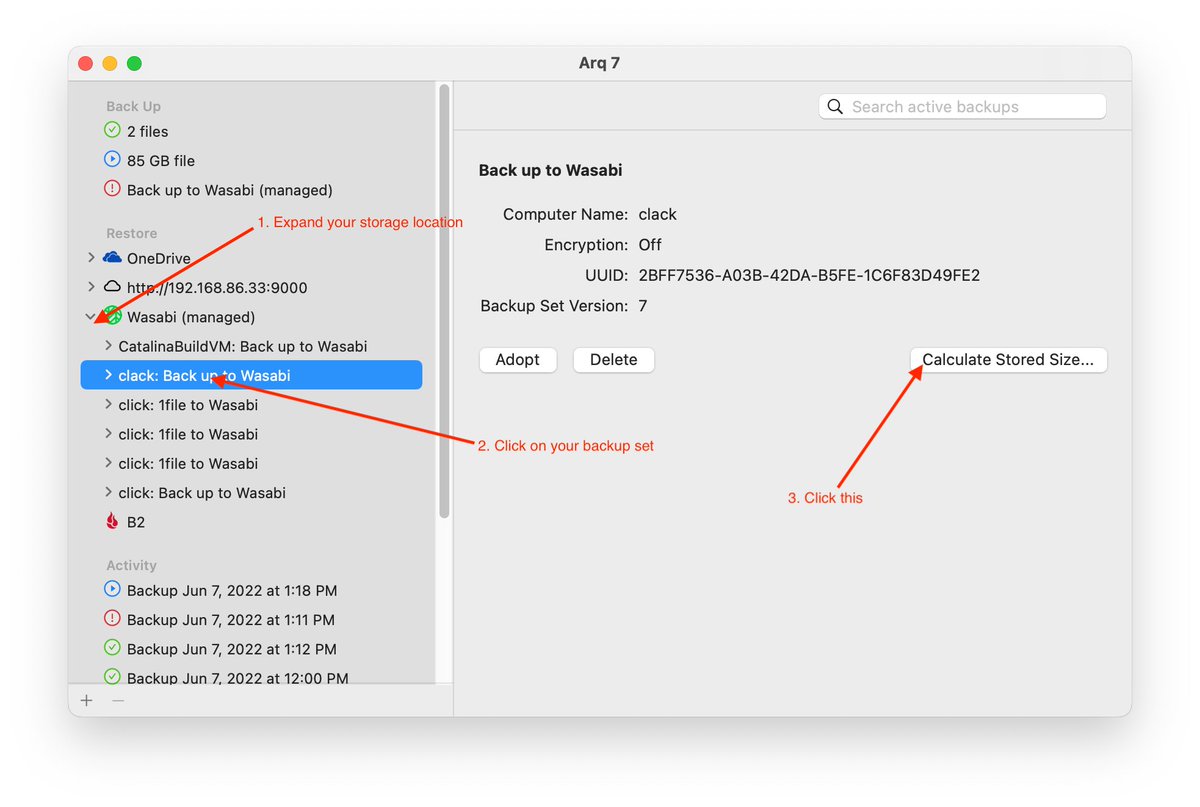Expand the OneDrive storage location

[x=91, y=258]
